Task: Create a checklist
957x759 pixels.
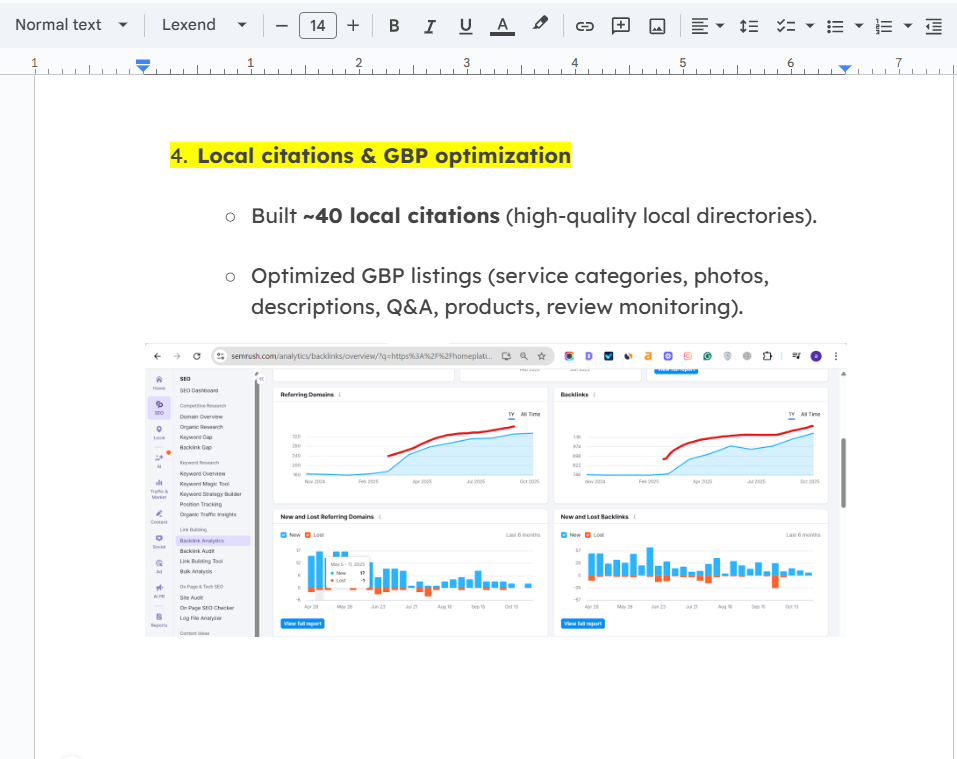Action: tap(787, 26)
